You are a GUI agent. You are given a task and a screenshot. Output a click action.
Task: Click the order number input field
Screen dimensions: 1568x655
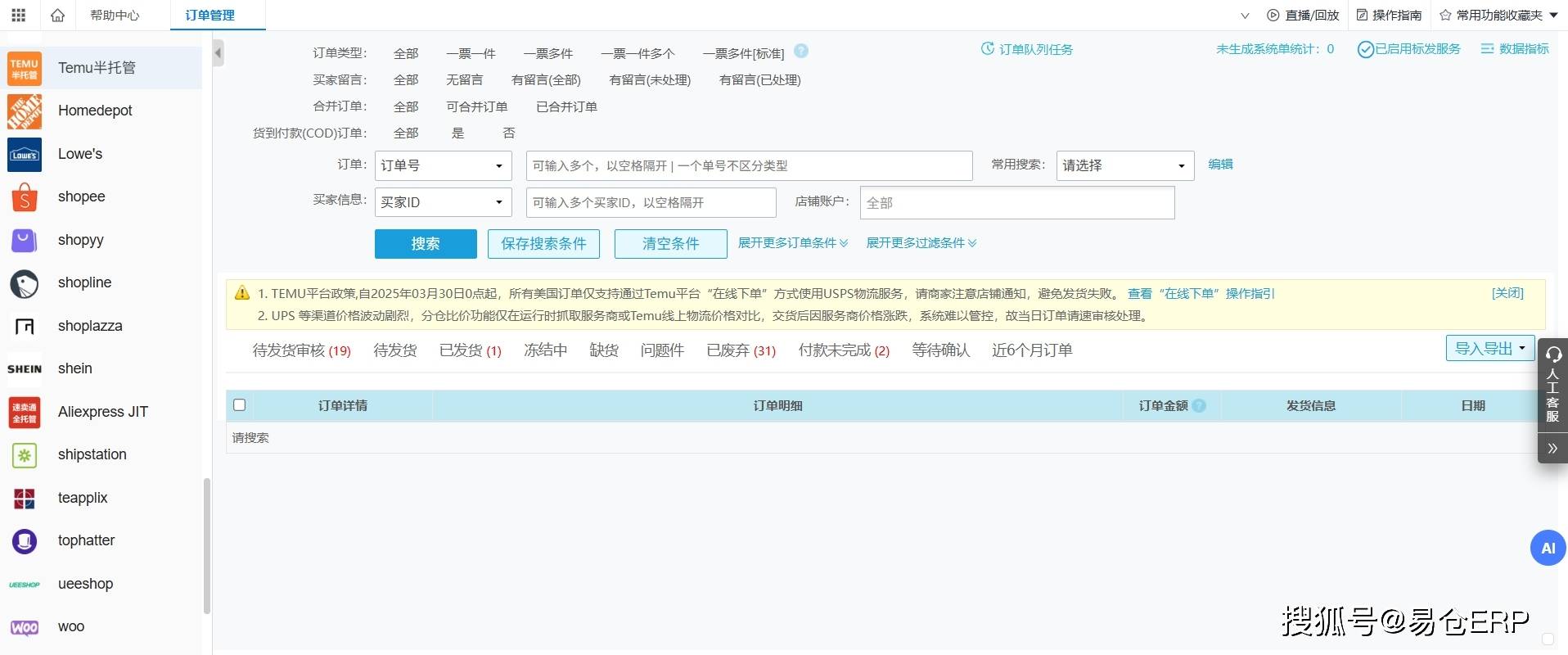pos(748,165)
